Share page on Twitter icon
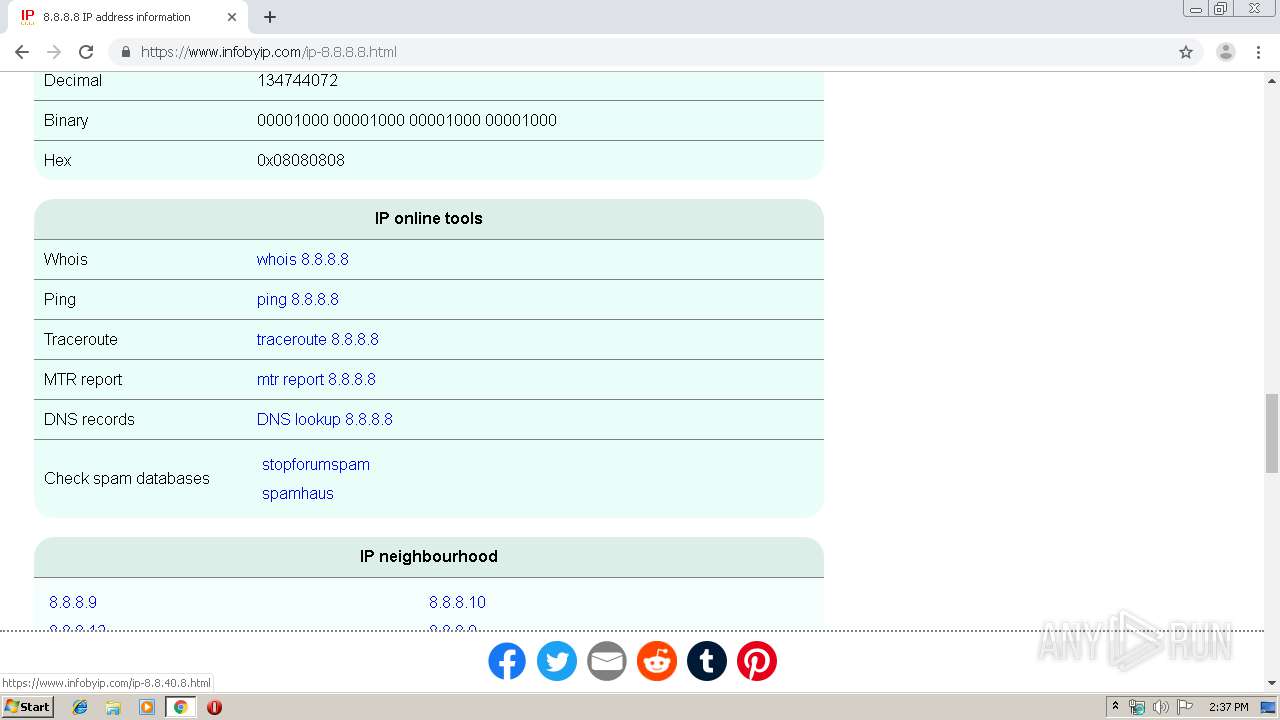The width and height of the screenshot is (1280, 720). (557, 661)
